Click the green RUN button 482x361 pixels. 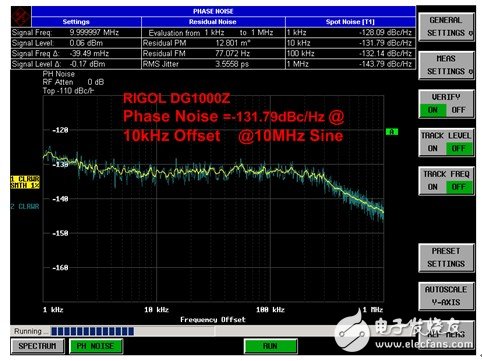pyautogui.click(x=270, y=346)
